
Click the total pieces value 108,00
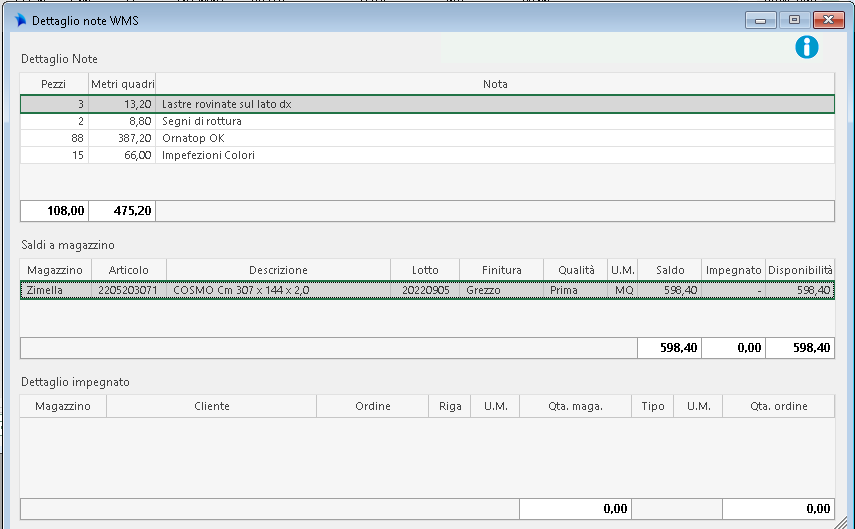click(55, 211)
